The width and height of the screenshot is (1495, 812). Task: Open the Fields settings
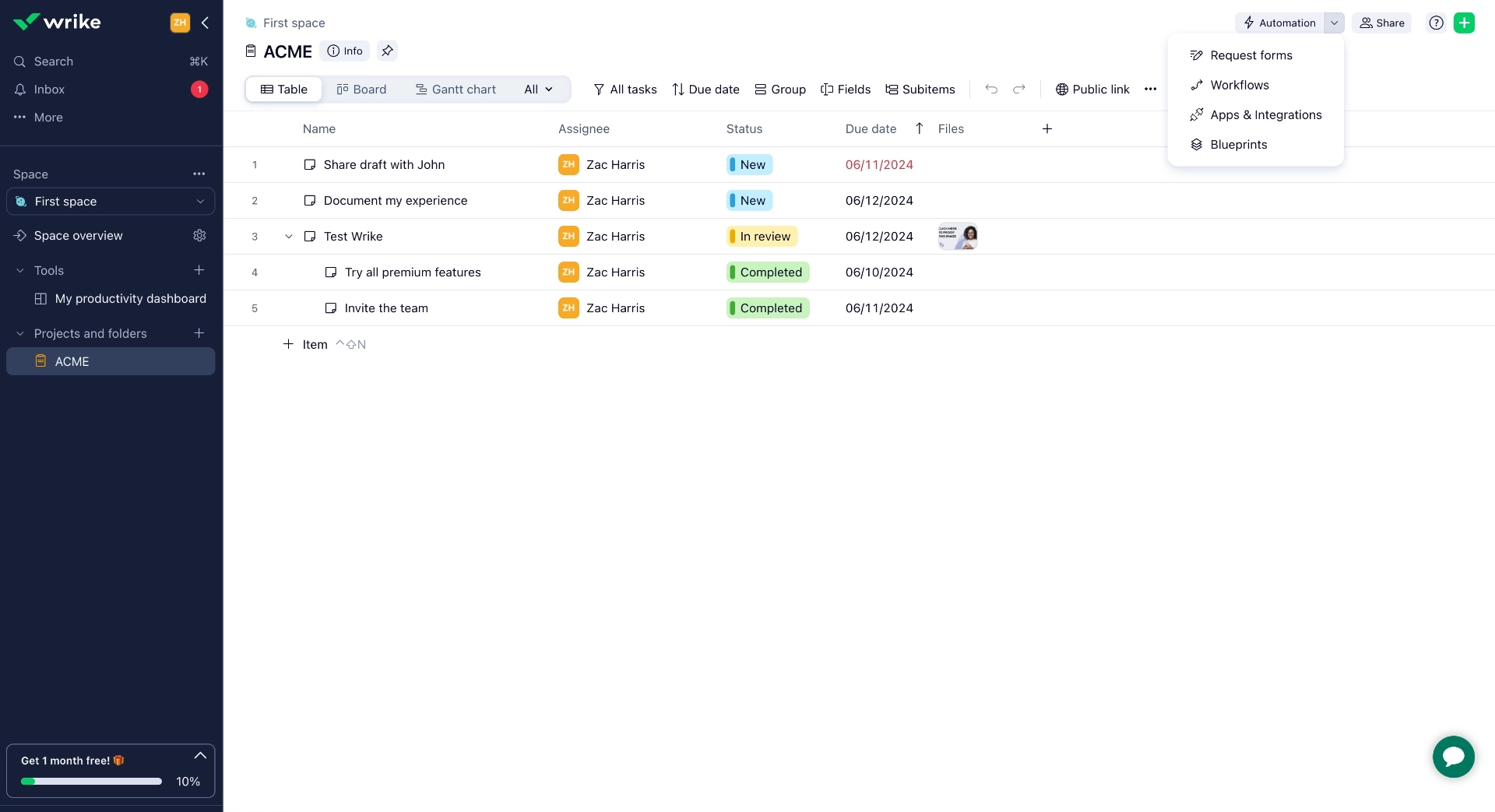tap(846, 90)
